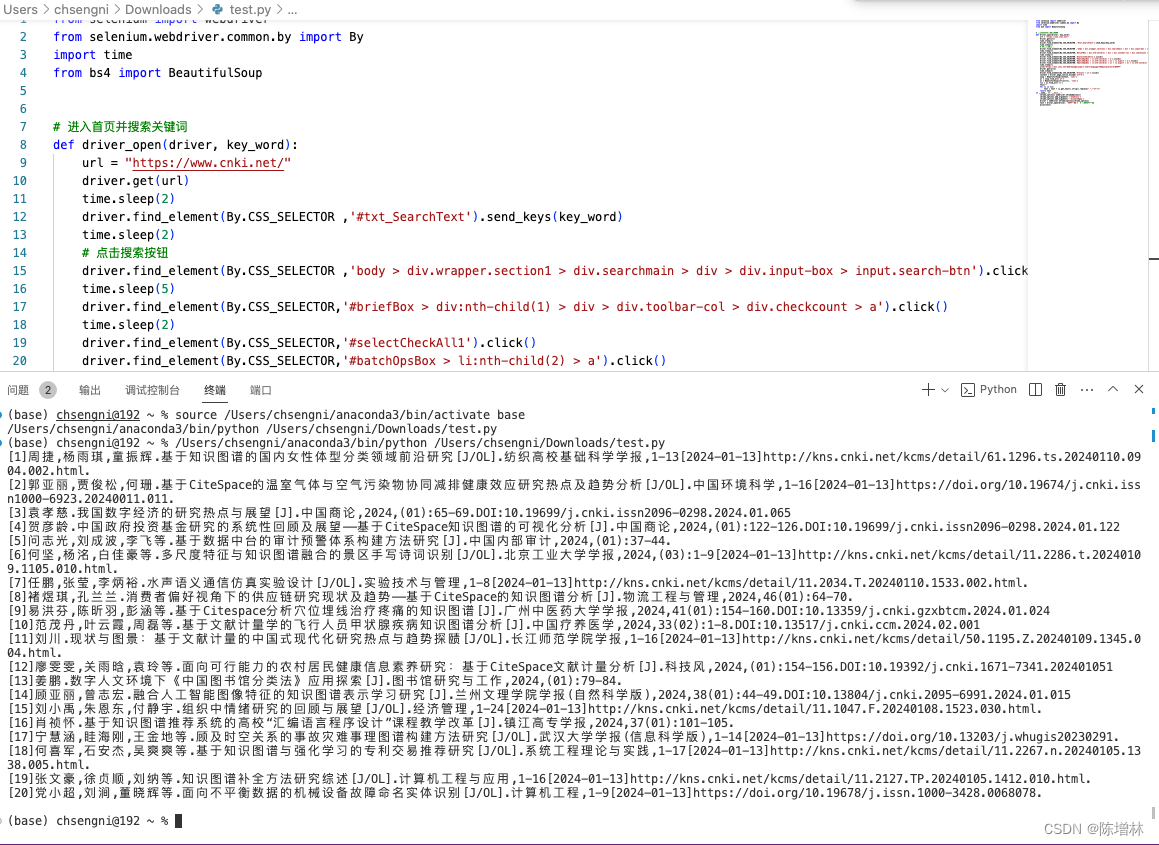Viewport: 1159px width, 845px height.
Task: Click line number 20 in gutter
Action: tap(20, 361)
